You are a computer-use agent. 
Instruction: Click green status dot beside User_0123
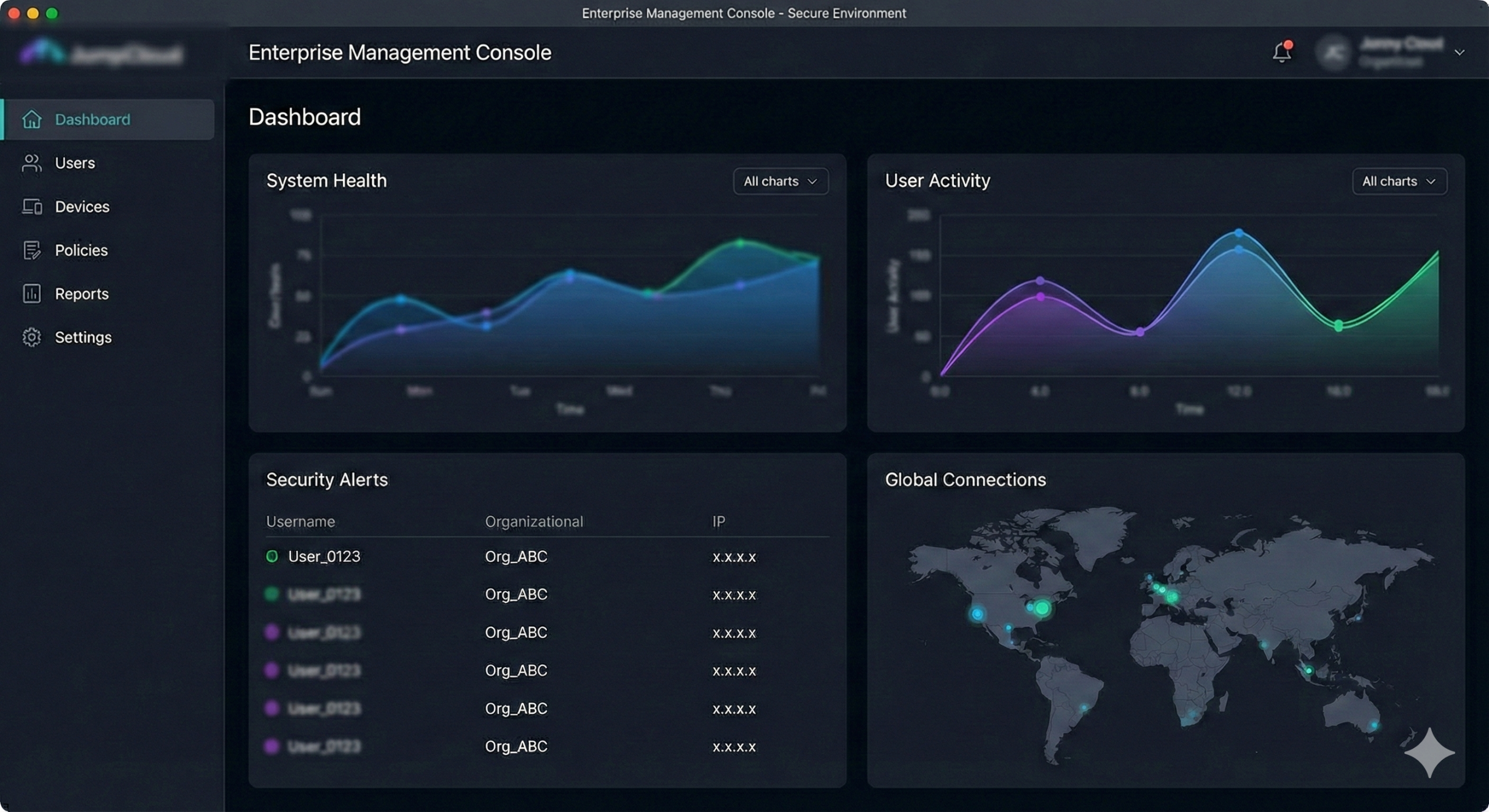tap(272, 557)
